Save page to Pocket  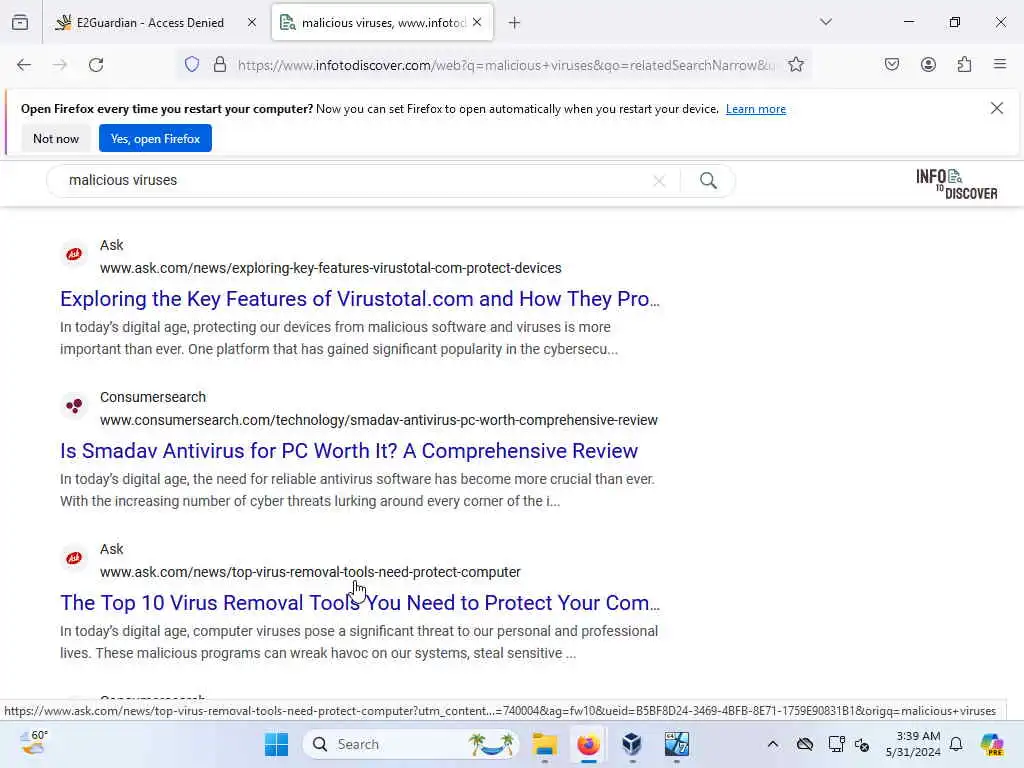coord(892,65)
